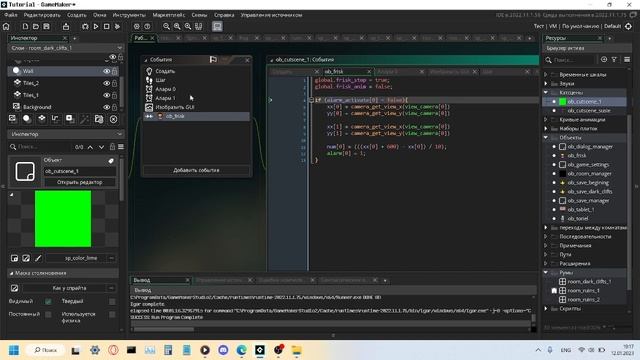This screenshot has height=360, width=640.
Task: Open game options gear icon in toolbar
Action: coord(137,27)
